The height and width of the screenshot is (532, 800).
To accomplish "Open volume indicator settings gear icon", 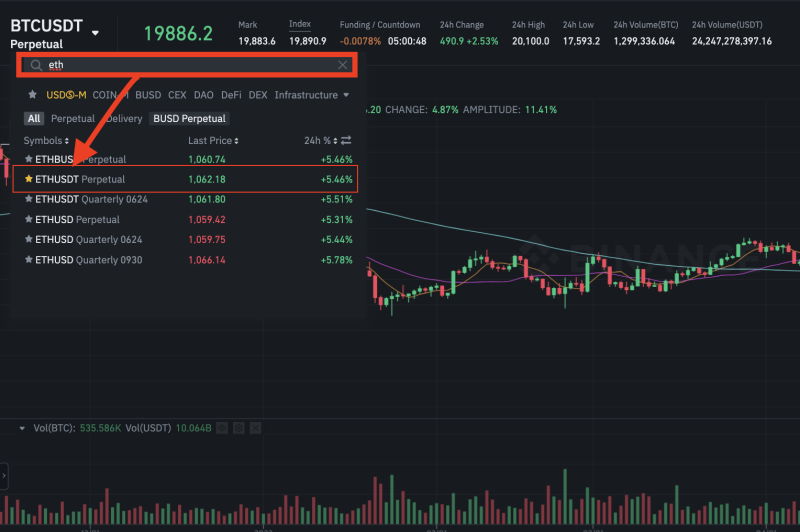I will coord(239,428).
